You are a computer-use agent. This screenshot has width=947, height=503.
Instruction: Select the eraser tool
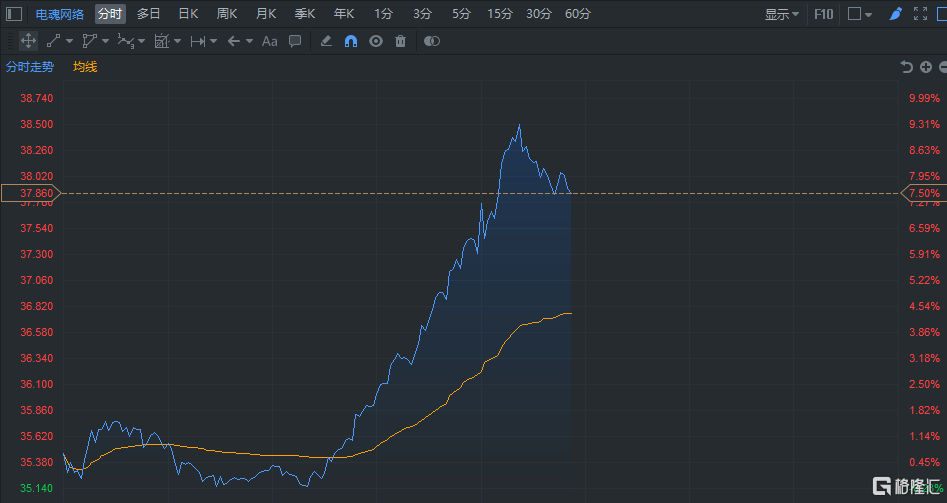[326, 41]
